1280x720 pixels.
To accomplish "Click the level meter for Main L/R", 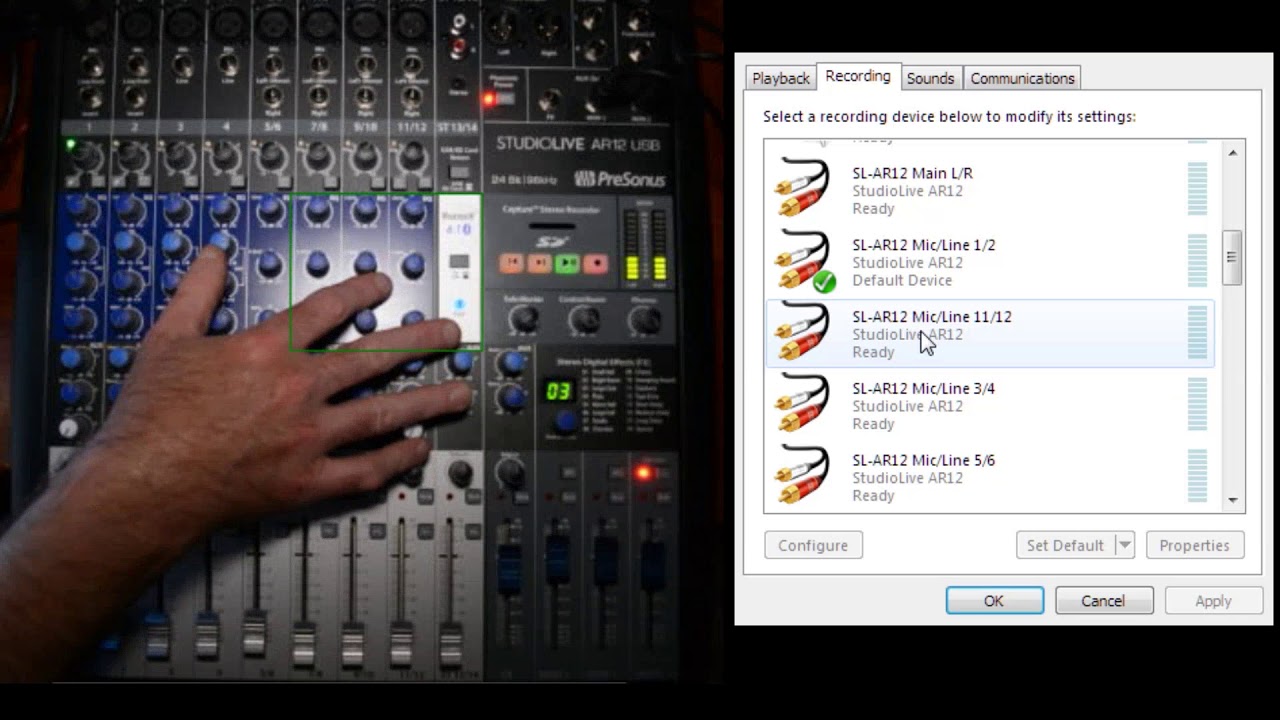I will coord(1197,188).
